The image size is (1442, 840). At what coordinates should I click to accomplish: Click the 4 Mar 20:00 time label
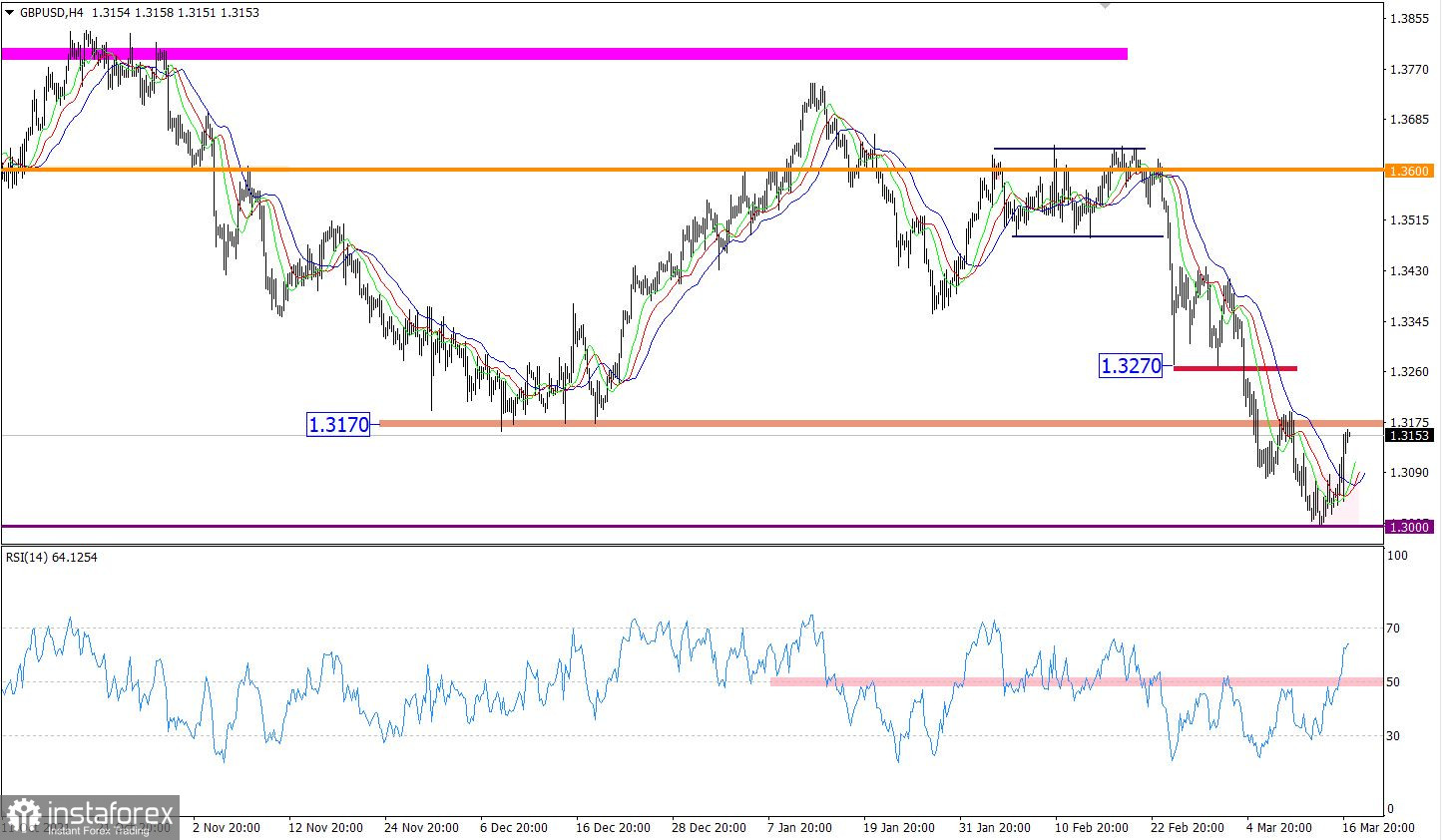(x=1280, y=828)
